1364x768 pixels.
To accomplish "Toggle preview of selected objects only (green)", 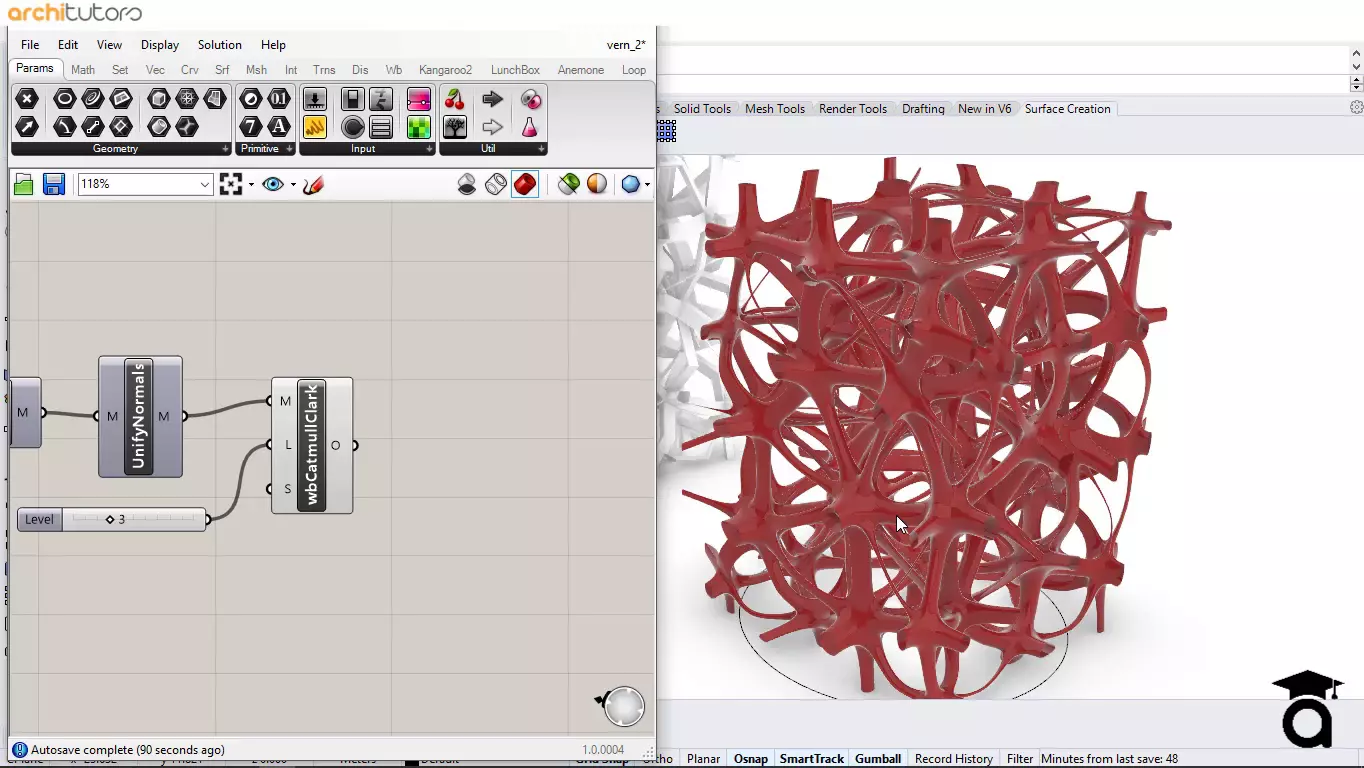I will pyautogui.click(x=568, y=184).
